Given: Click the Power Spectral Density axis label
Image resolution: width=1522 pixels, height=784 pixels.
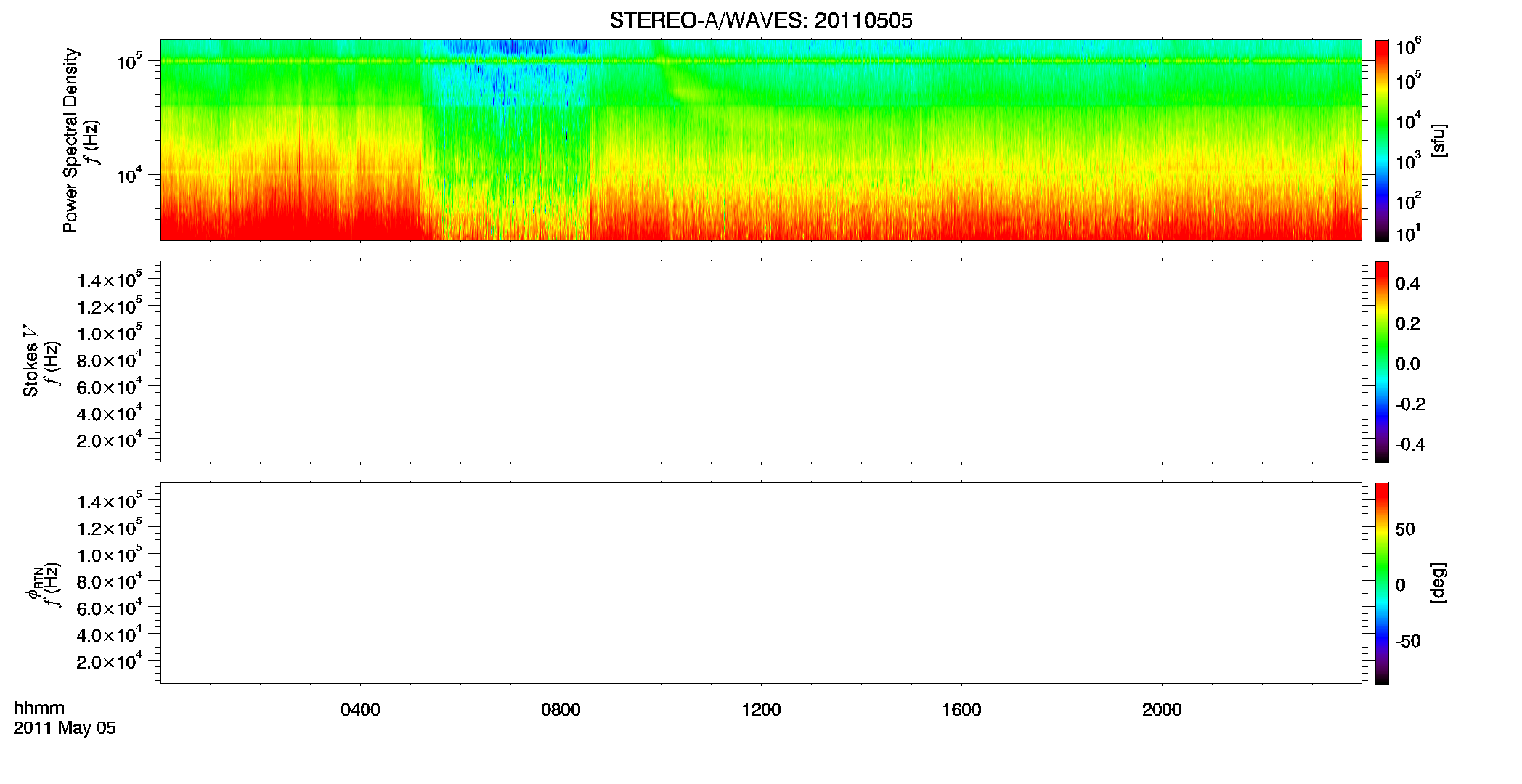Looking at the screenshot, I should point(70,140).
